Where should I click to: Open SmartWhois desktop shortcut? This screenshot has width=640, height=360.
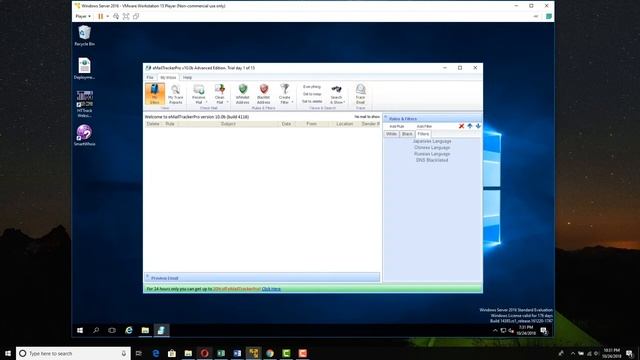[84, 135]
